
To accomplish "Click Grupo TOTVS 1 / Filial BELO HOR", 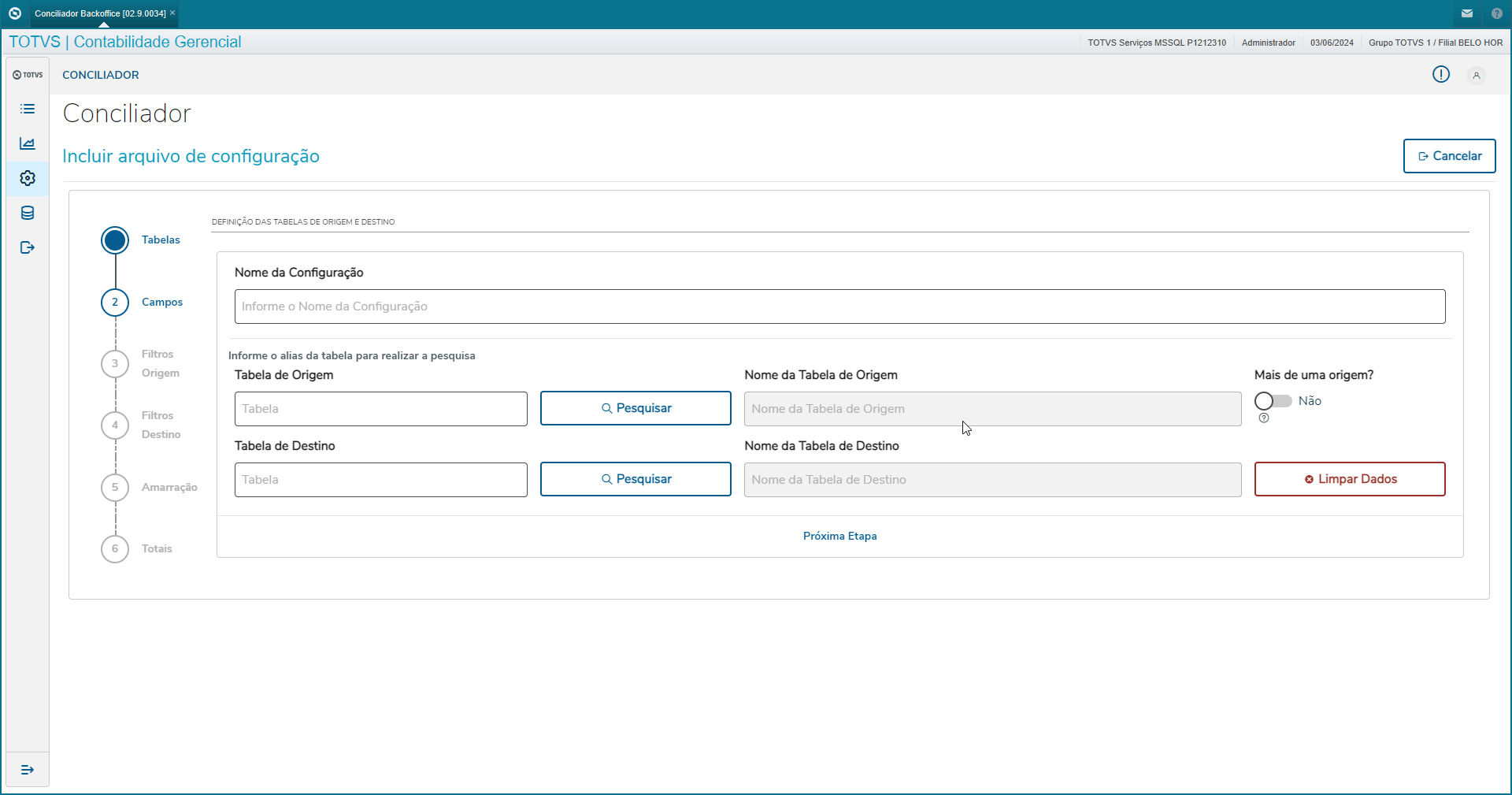I will 1436,43.
